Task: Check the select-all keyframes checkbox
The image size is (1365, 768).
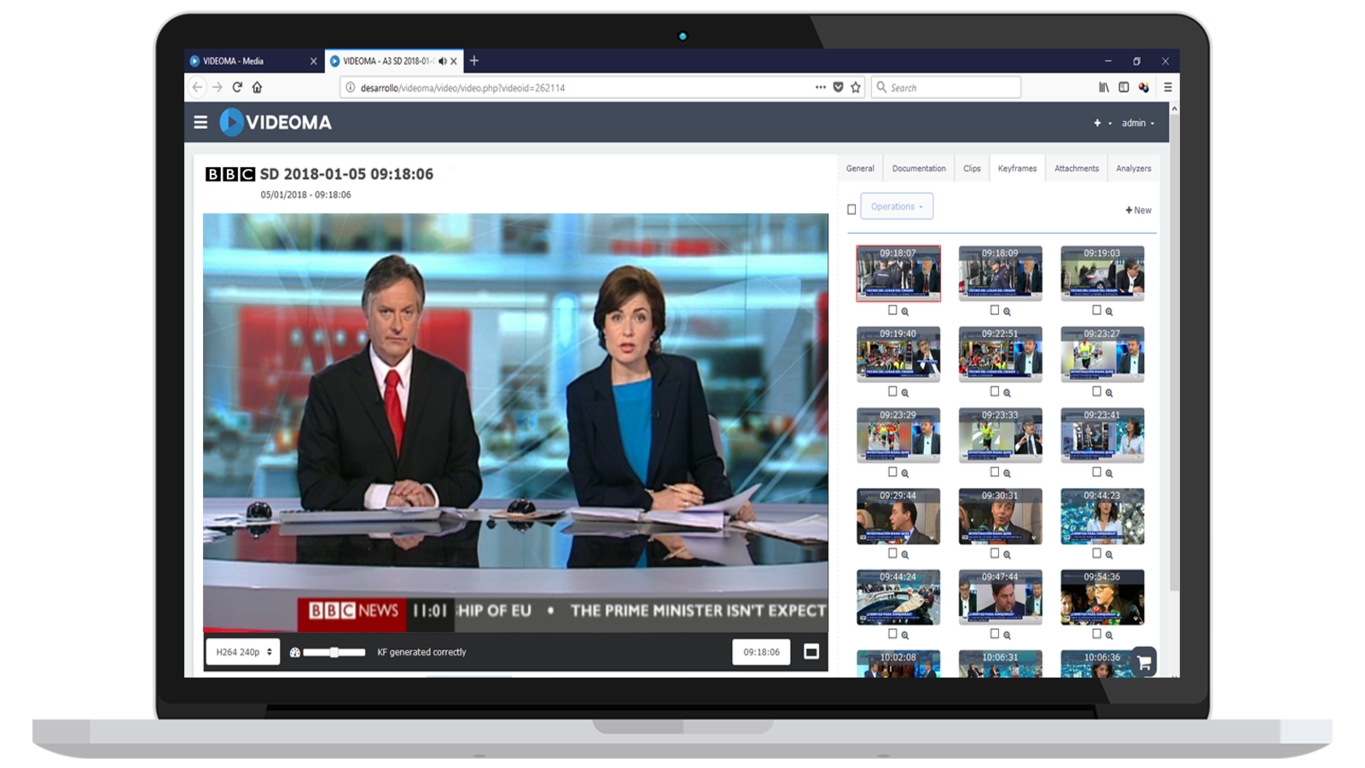Action: tap(852, 209)
